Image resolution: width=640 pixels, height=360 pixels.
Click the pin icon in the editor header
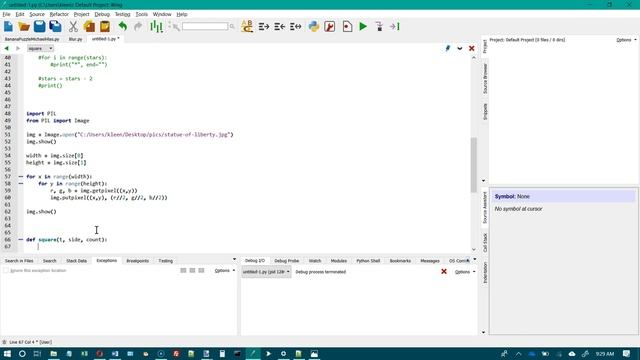(x=448, y=48)
